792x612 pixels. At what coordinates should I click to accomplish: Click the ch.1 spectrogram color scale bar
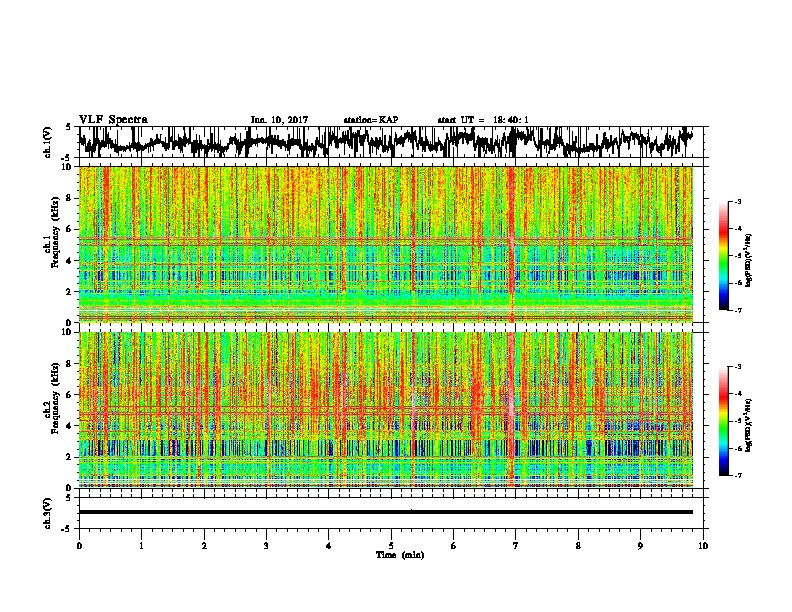[x=723, y=256]
